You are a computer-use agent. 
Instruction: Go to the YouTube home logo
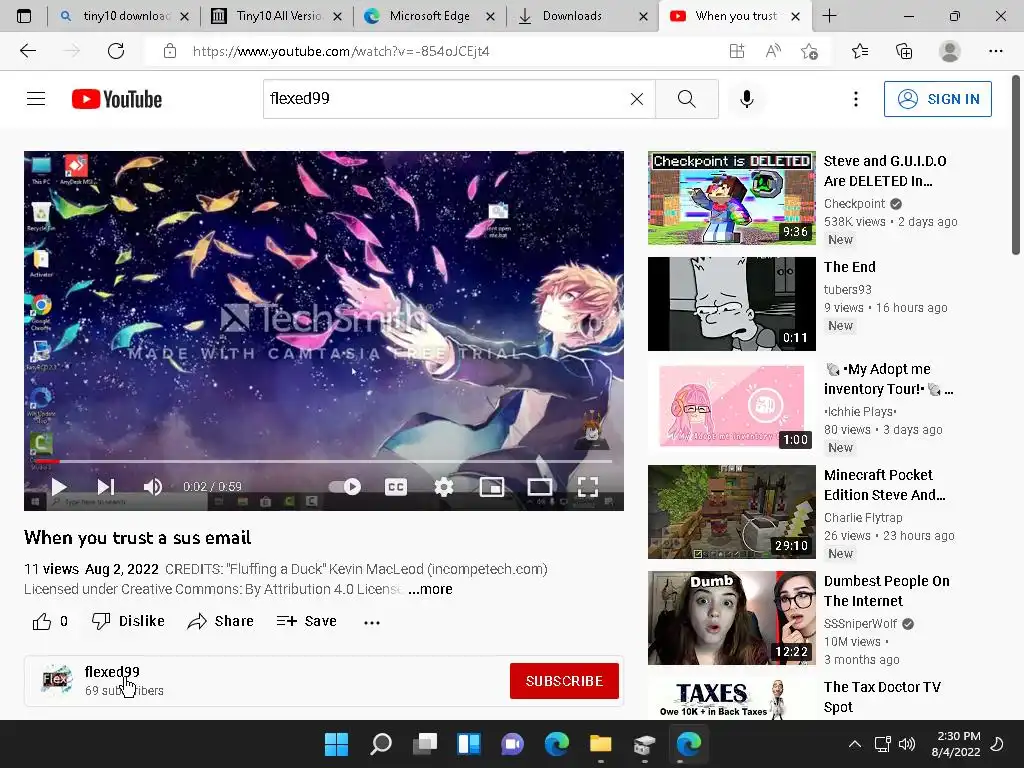point(117,99)
